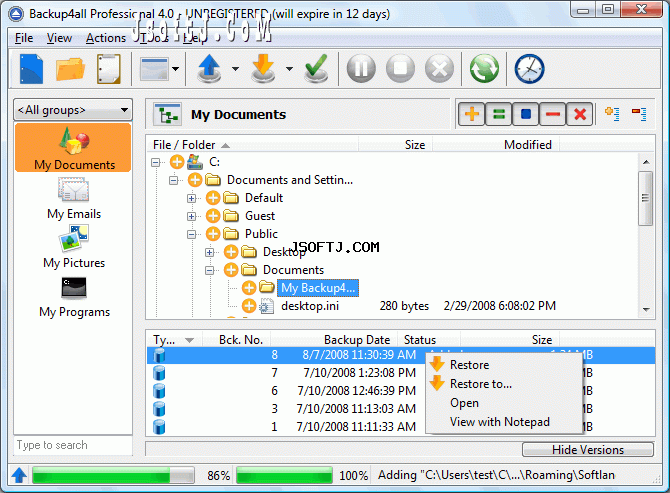Start backup with blue up arrow

pos(209,68)
